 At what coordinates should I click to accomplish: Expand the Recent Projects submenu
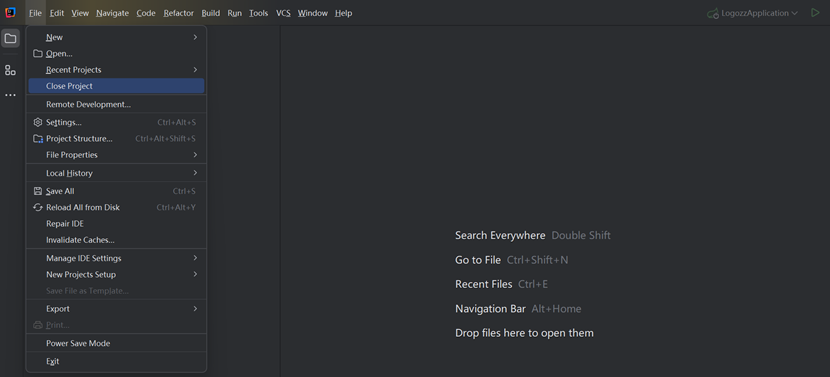pos(116,69)
